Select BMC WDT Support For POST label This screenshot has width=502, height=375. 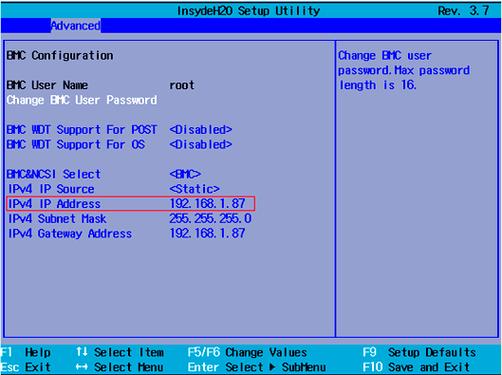(82, 130)
